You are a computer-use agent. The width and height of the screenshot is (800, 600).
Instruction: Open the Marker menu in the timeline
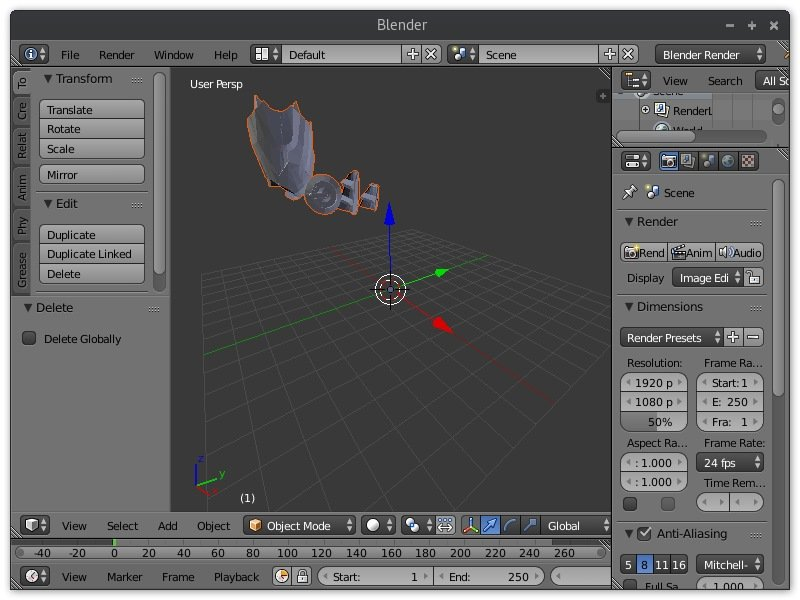pos(124,577)
